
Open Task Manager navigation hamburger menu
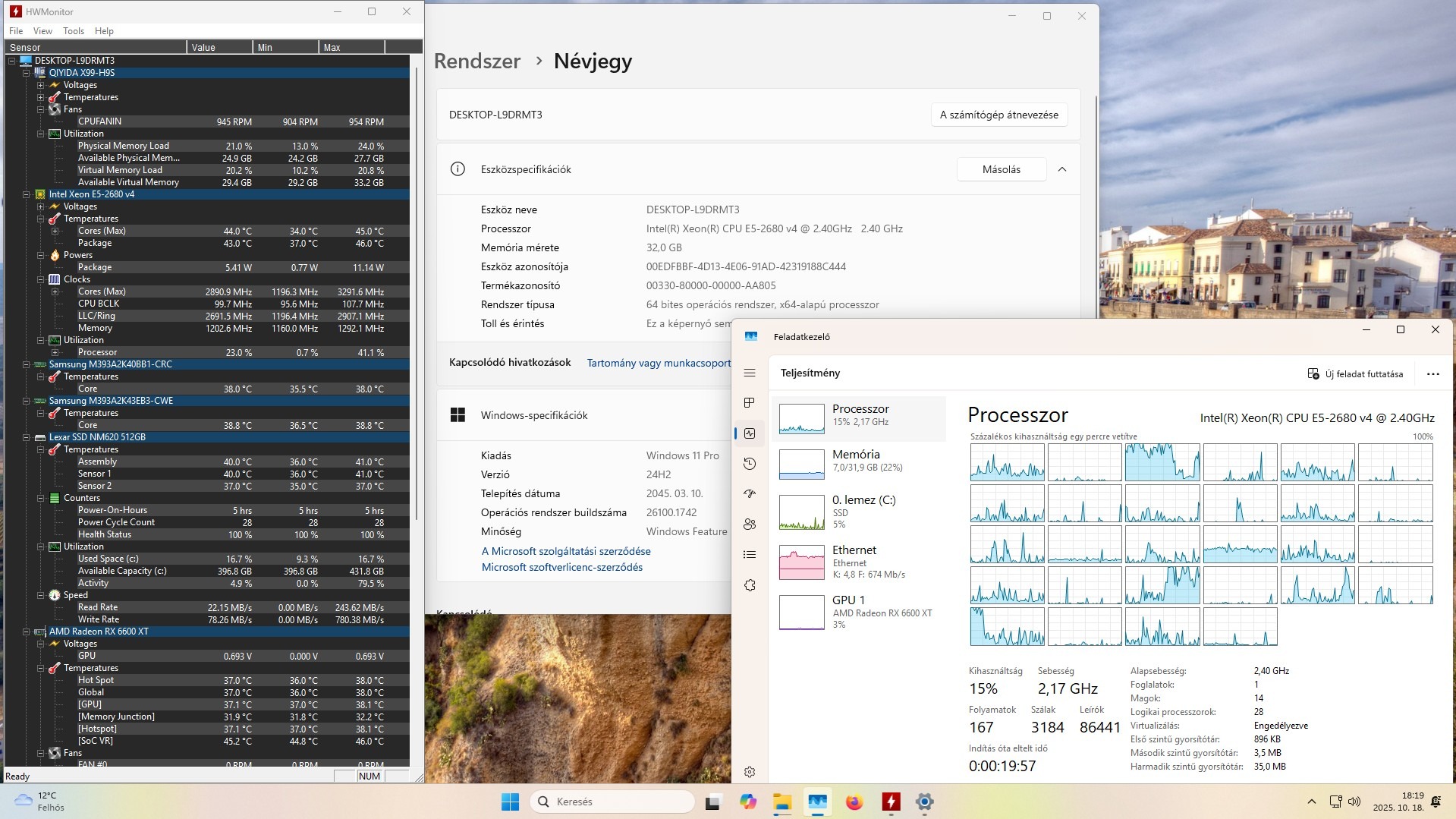click(750, 373)
